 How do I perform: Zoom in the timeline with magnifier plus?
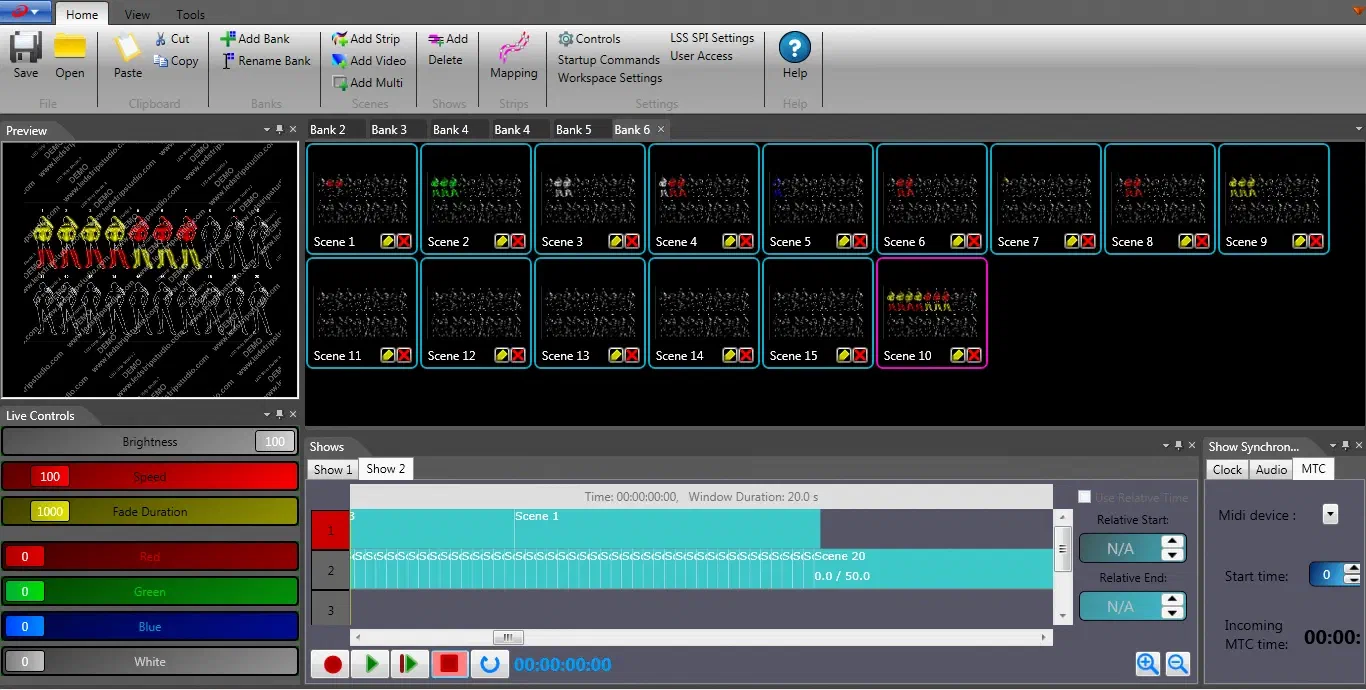tap(1147, 664)
